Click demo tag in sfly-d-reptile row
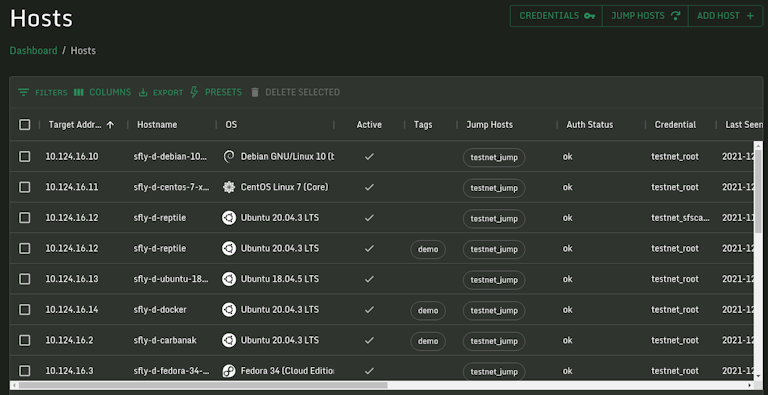768x395 pixels. point(428,249)
